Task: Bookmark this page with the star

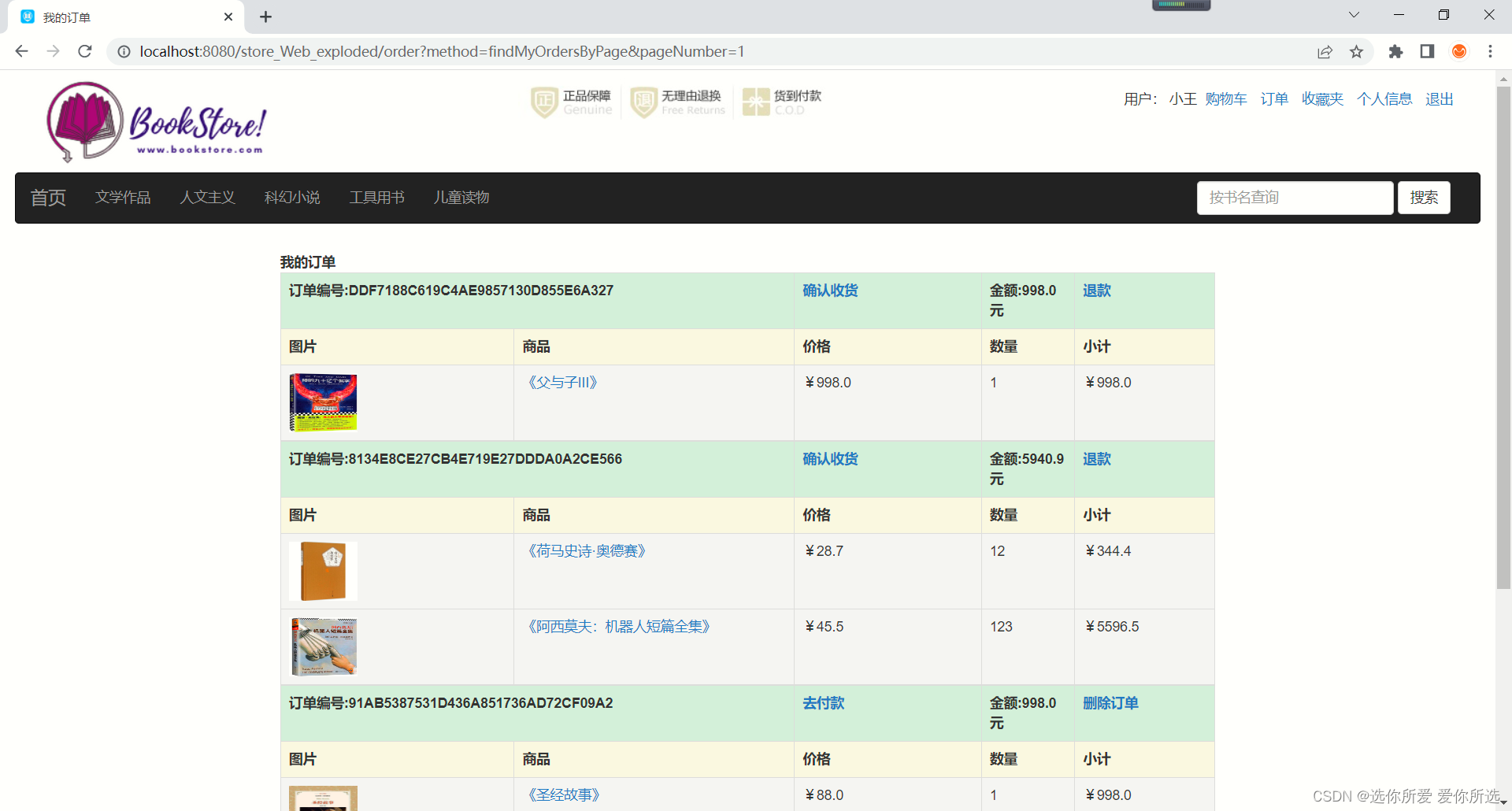Action: point(1356,52)
